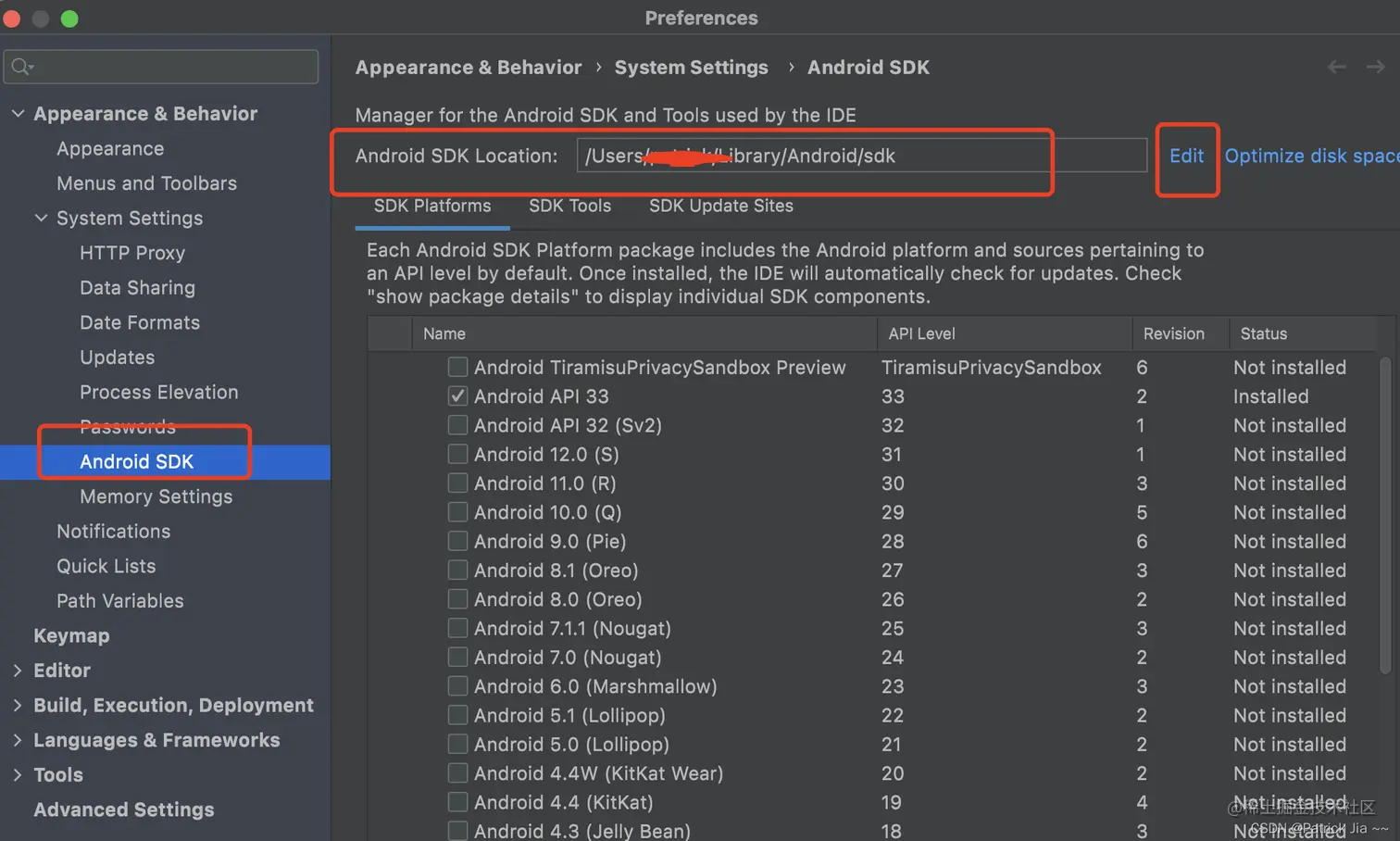1400x841 pixels.
Task: Check Android 9.0 (Pie) checkbox
Action: tap(457, 541)
